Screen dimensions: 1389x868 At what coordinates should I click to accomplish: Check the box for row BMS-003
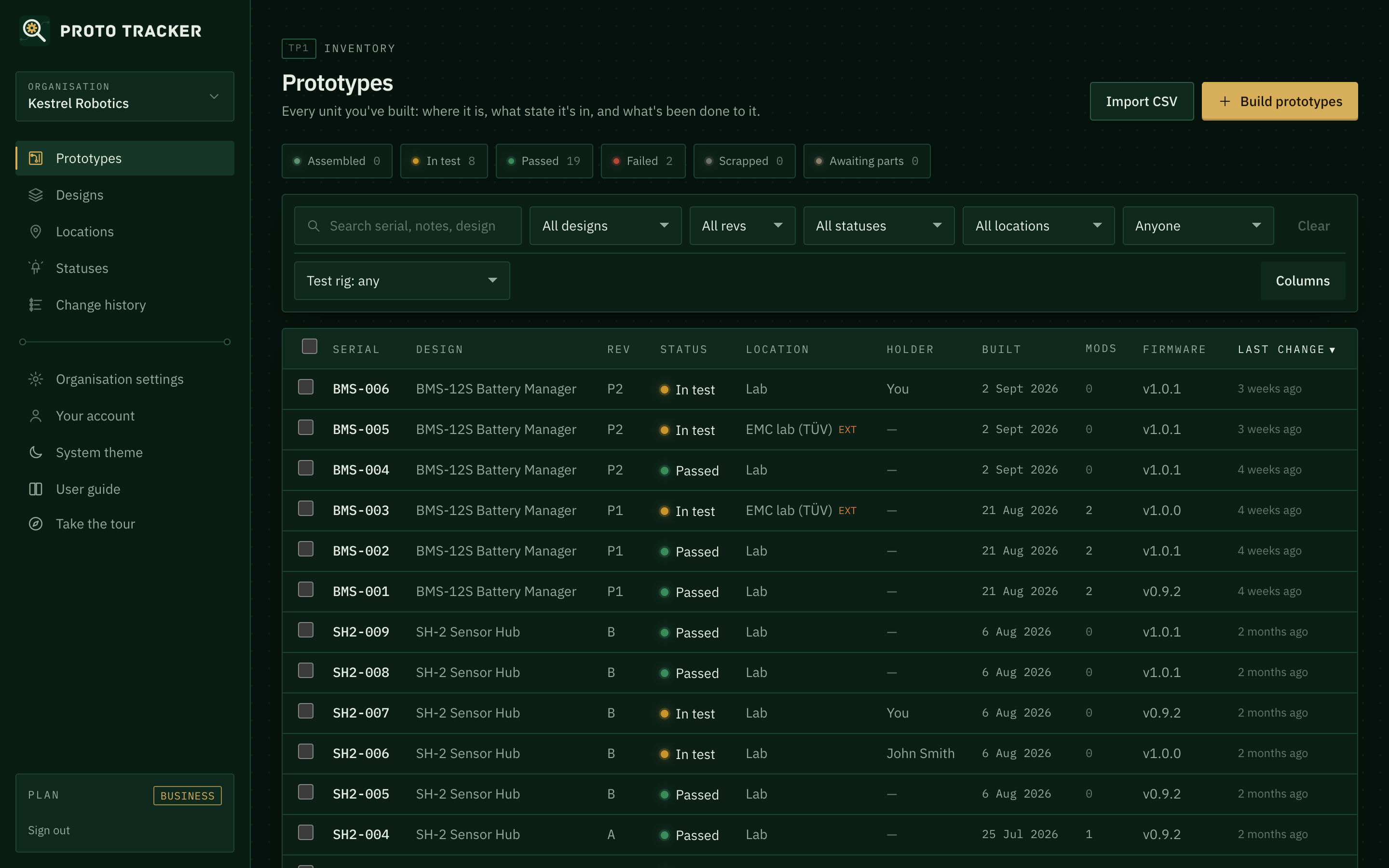(x=306, y=509)
